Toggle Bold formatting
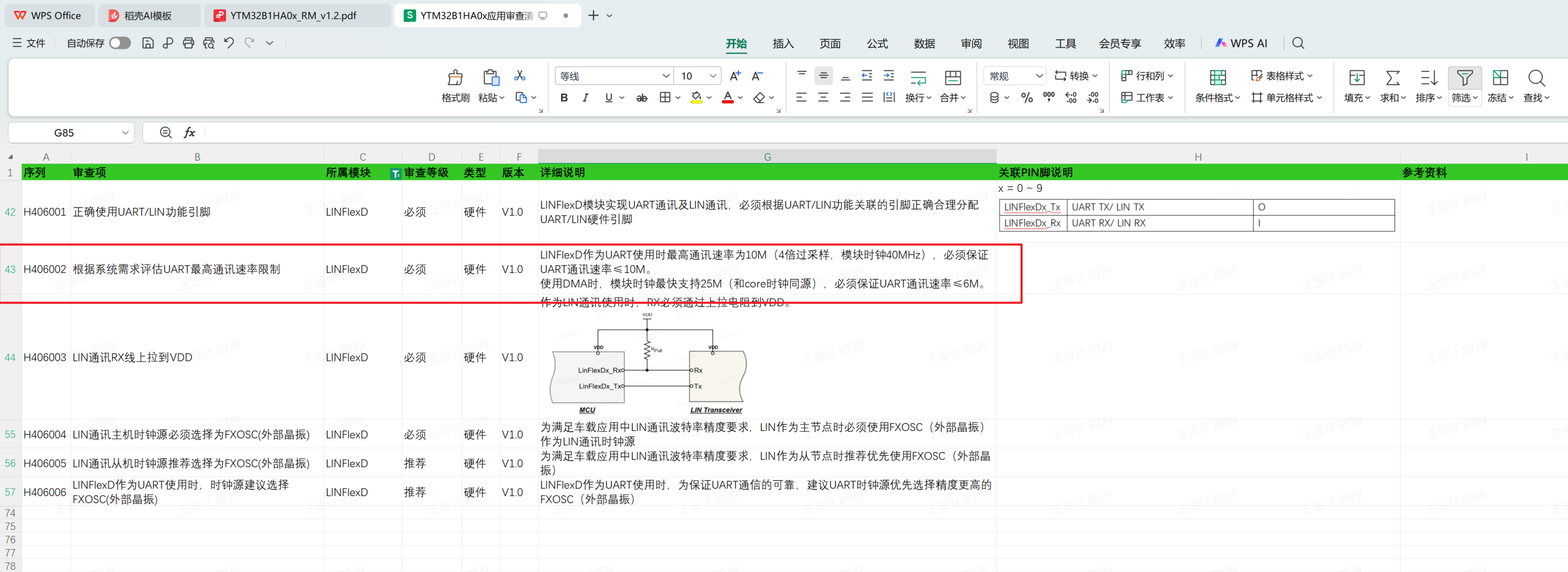The image size is (1568, 572). pyautogui.click(x=564, y=97)
